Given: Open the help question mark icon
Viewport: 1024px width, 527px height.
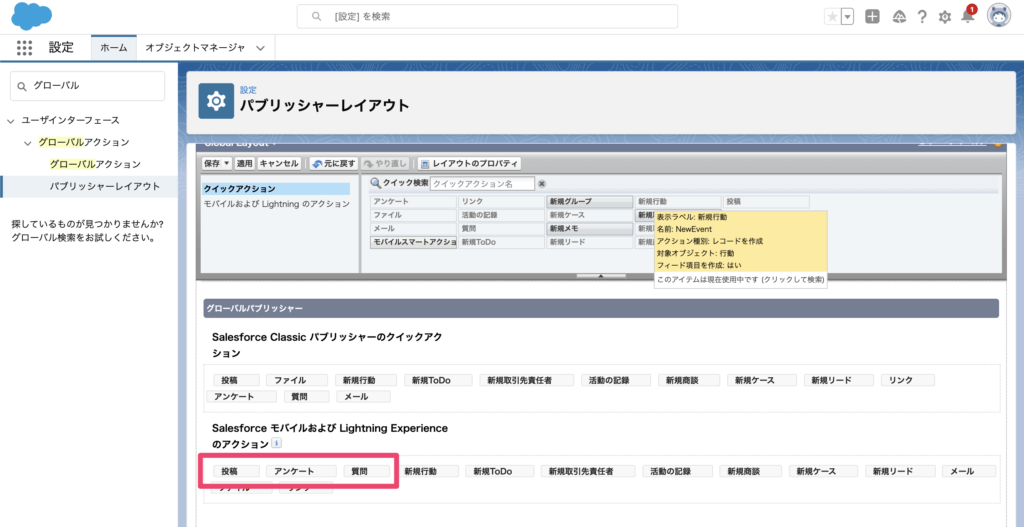Looking at the screenshot, I should point(921,17).
